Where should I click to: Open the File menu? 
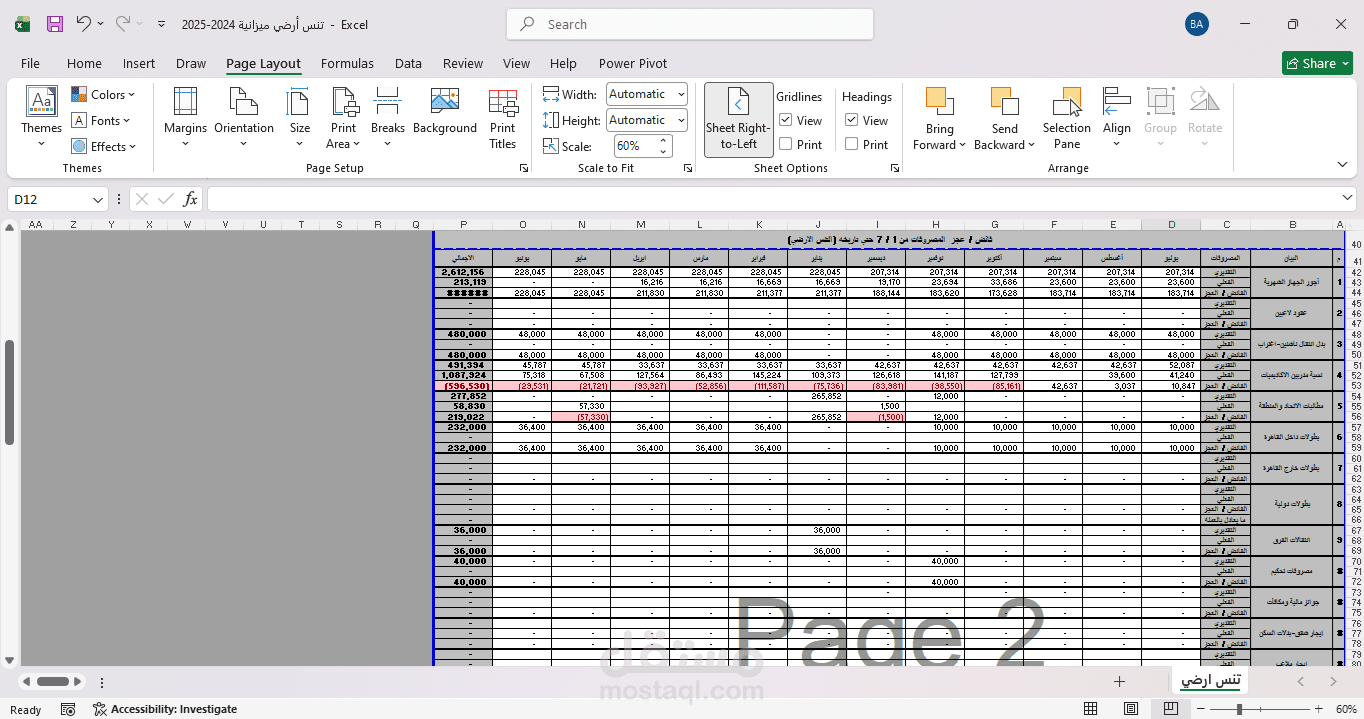click(x=30, y=63)
